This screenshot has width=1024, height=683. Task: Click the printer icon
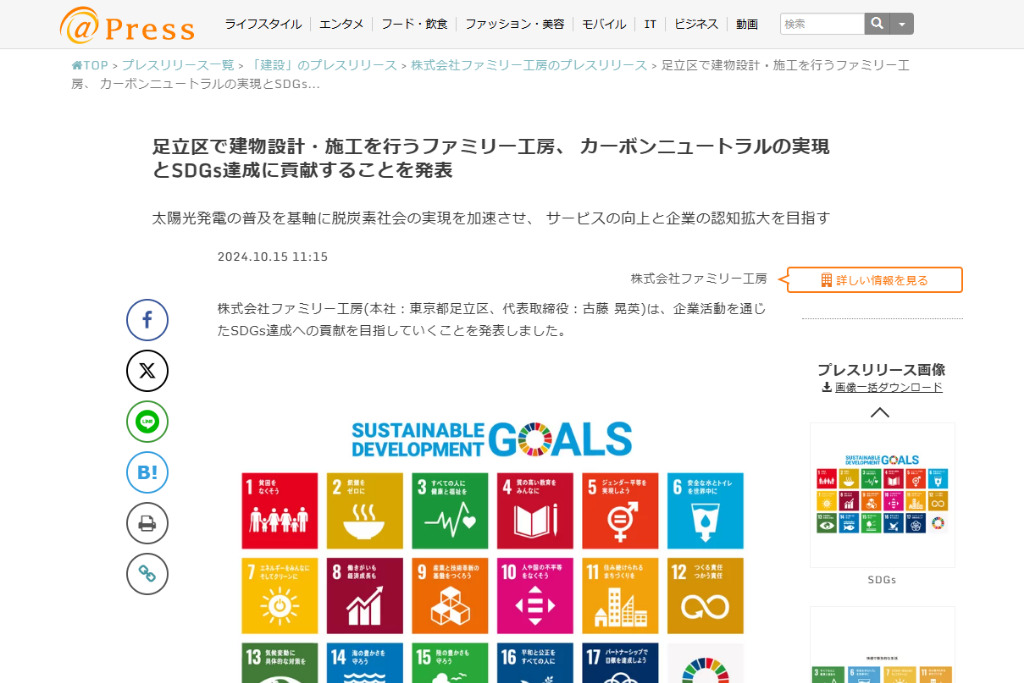tap(147, 523)
